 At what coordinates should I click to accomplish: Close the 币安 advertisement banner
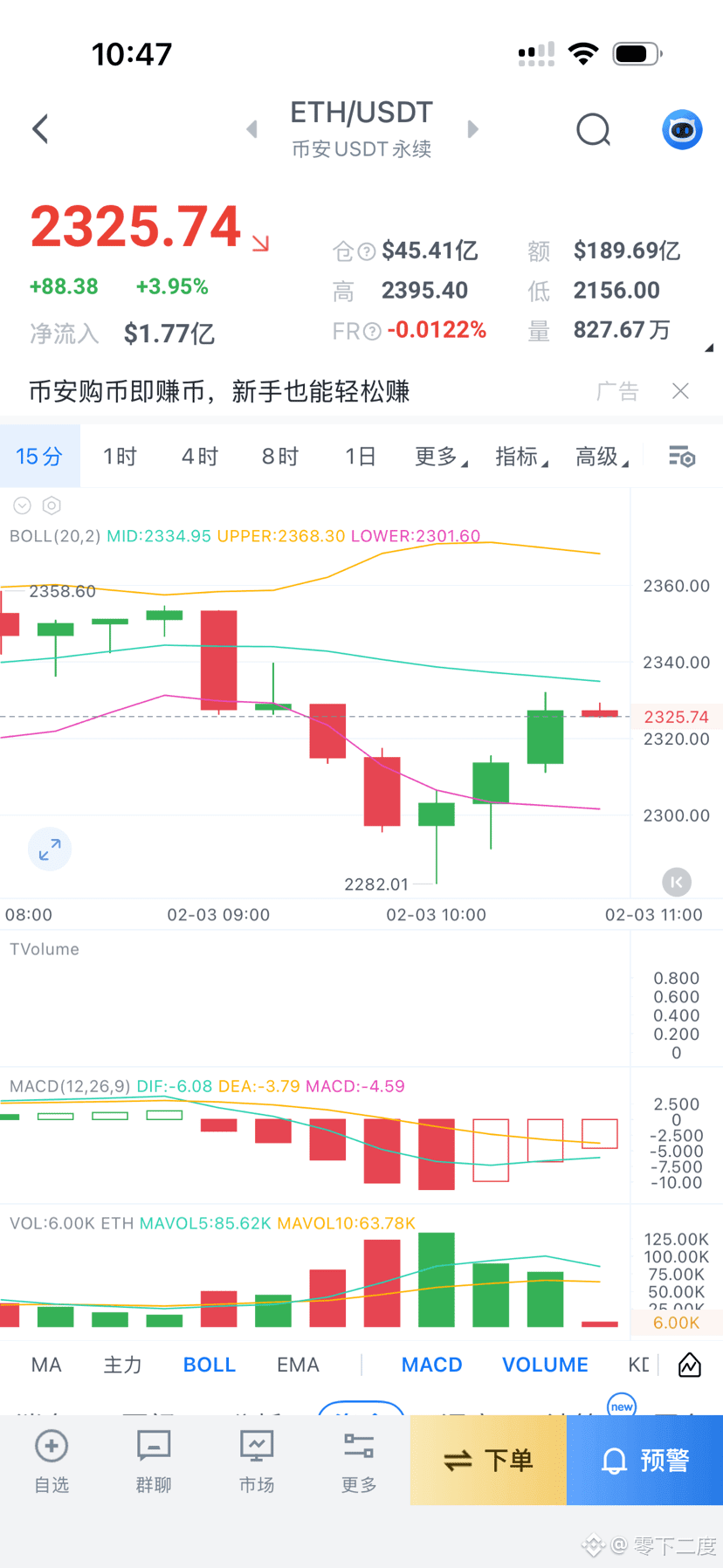tap(680, 391)
